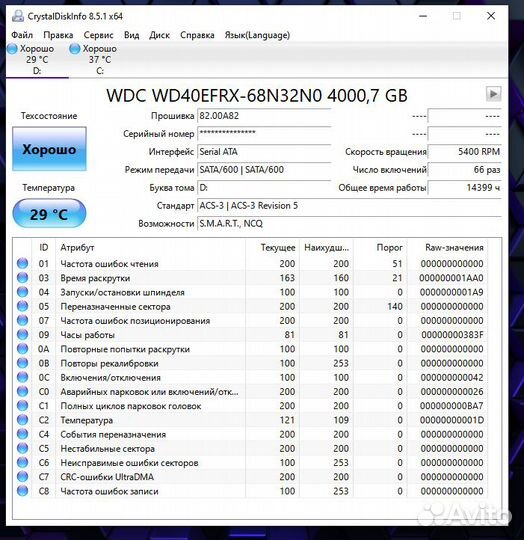Viewport: 524px width, 540px height.
Task: Select disk D: tab at 29 °C
Action: [x=36, y=60]
